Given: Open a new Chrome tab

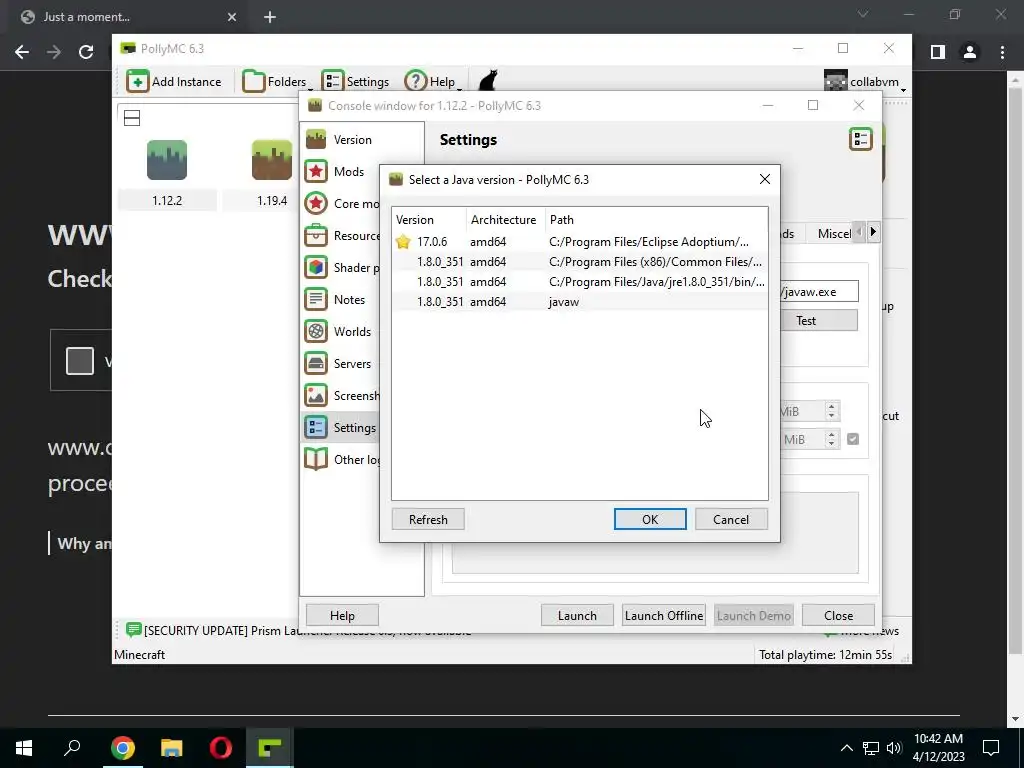Looking at the screenshot, I should (x=270, y=17).
